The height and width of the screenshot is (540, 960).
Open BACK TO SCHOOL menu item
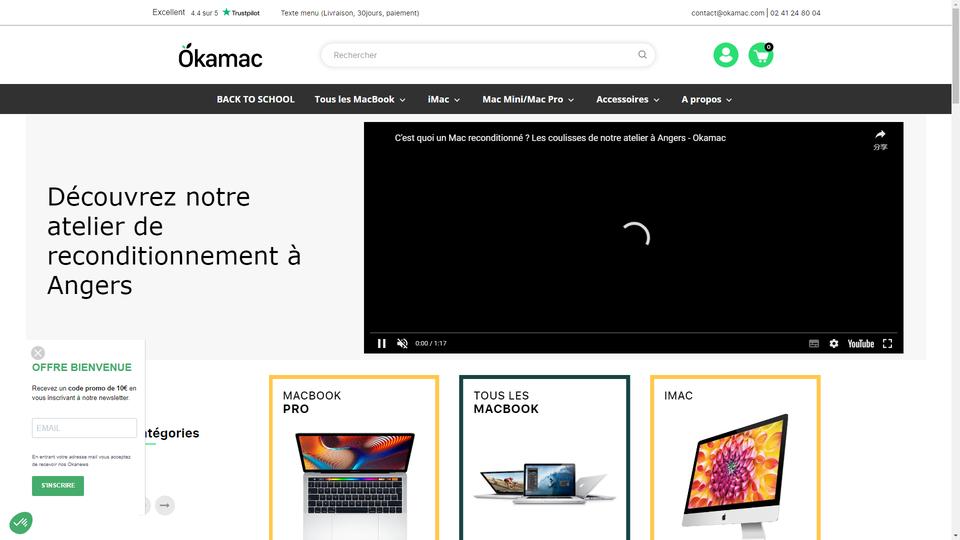tap(255, 99)
